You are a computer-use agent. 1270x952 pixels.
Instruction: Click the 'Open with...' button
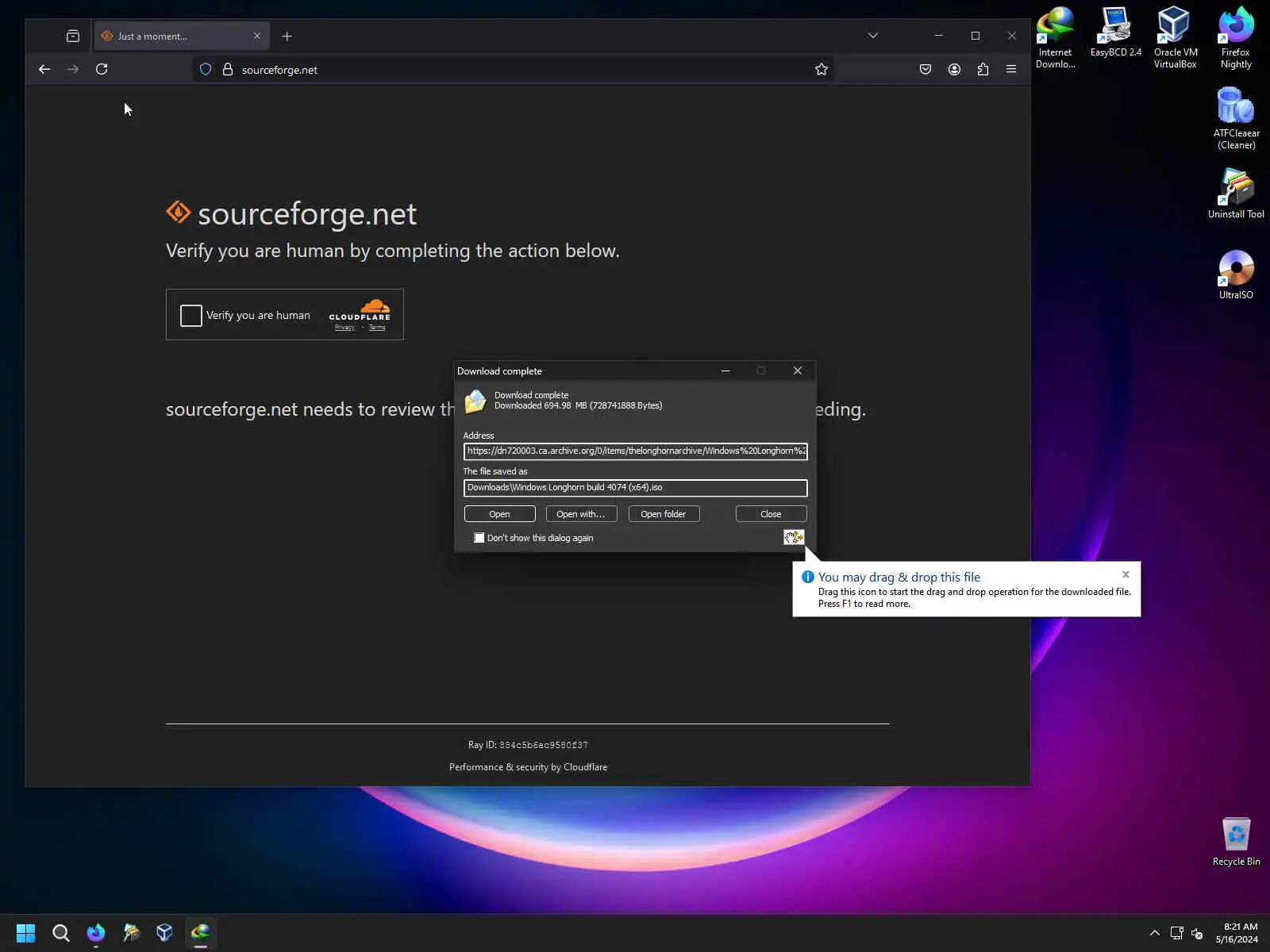tap(581, 514)
